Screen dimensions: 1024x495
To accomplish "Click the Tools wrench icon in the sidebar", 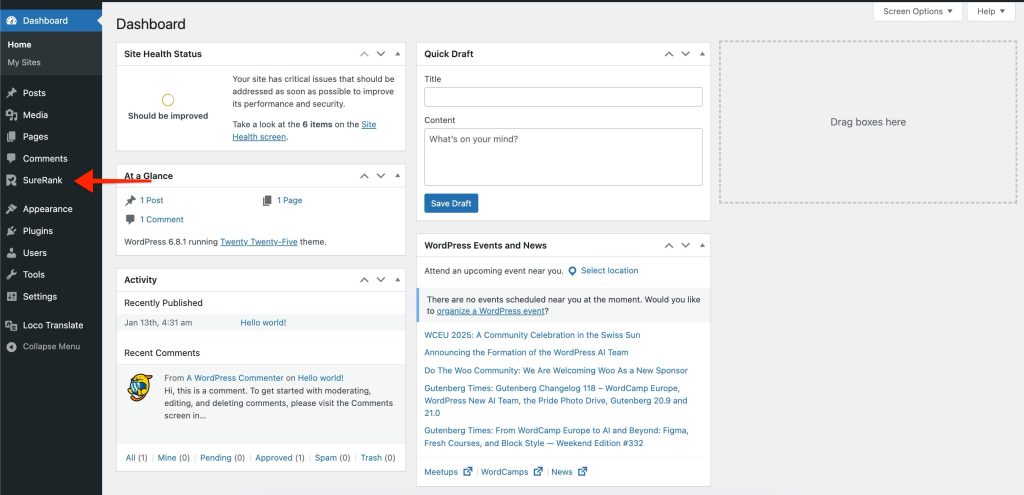I will tap(11, 274).
